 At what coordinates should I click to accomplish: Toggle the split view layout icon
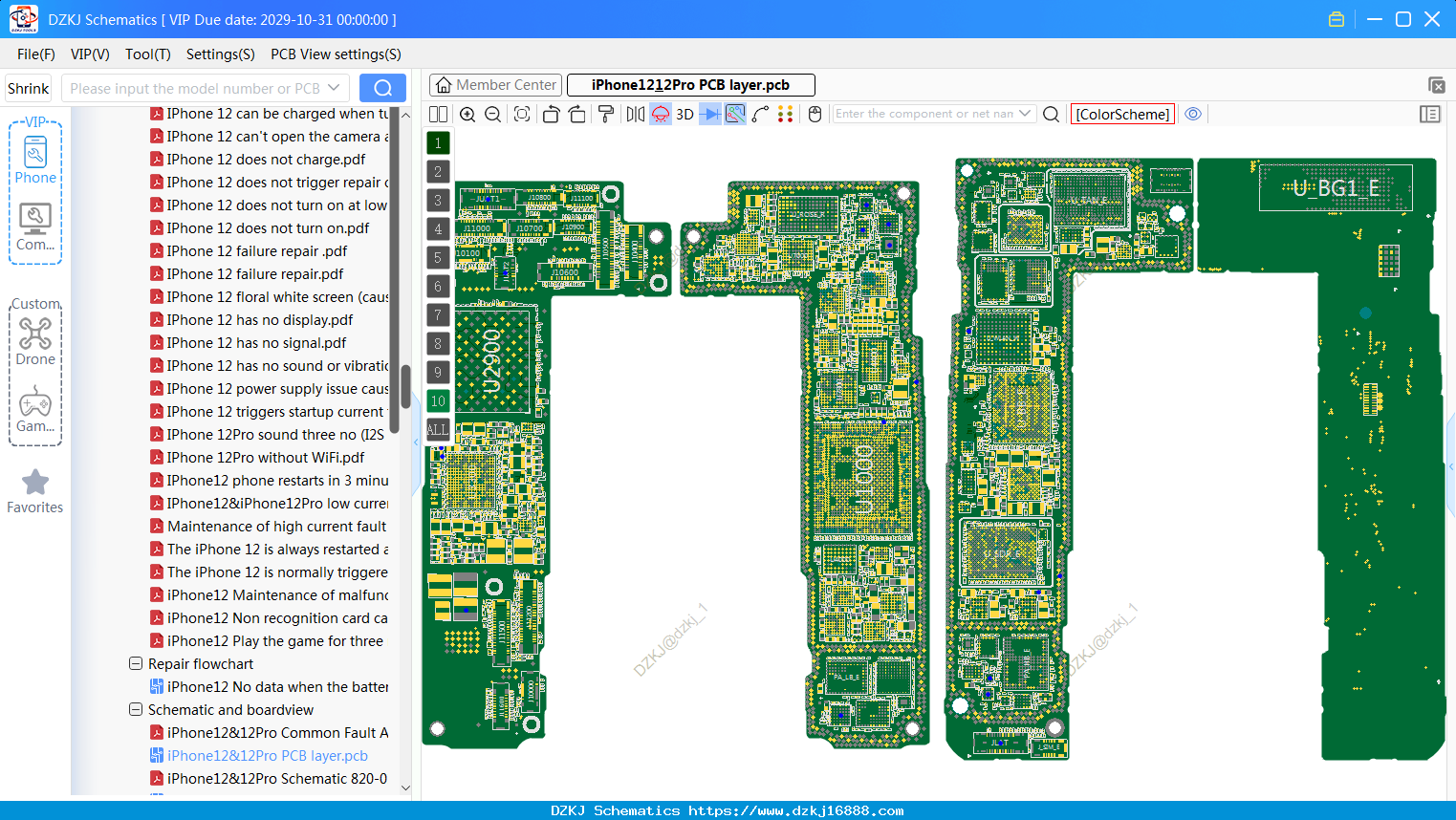tap(438, 114)
